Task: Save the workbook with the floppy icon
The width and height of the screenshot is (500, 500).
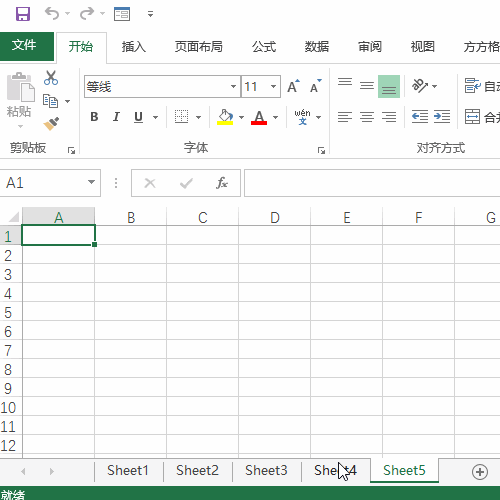Action: click(23, 14)
